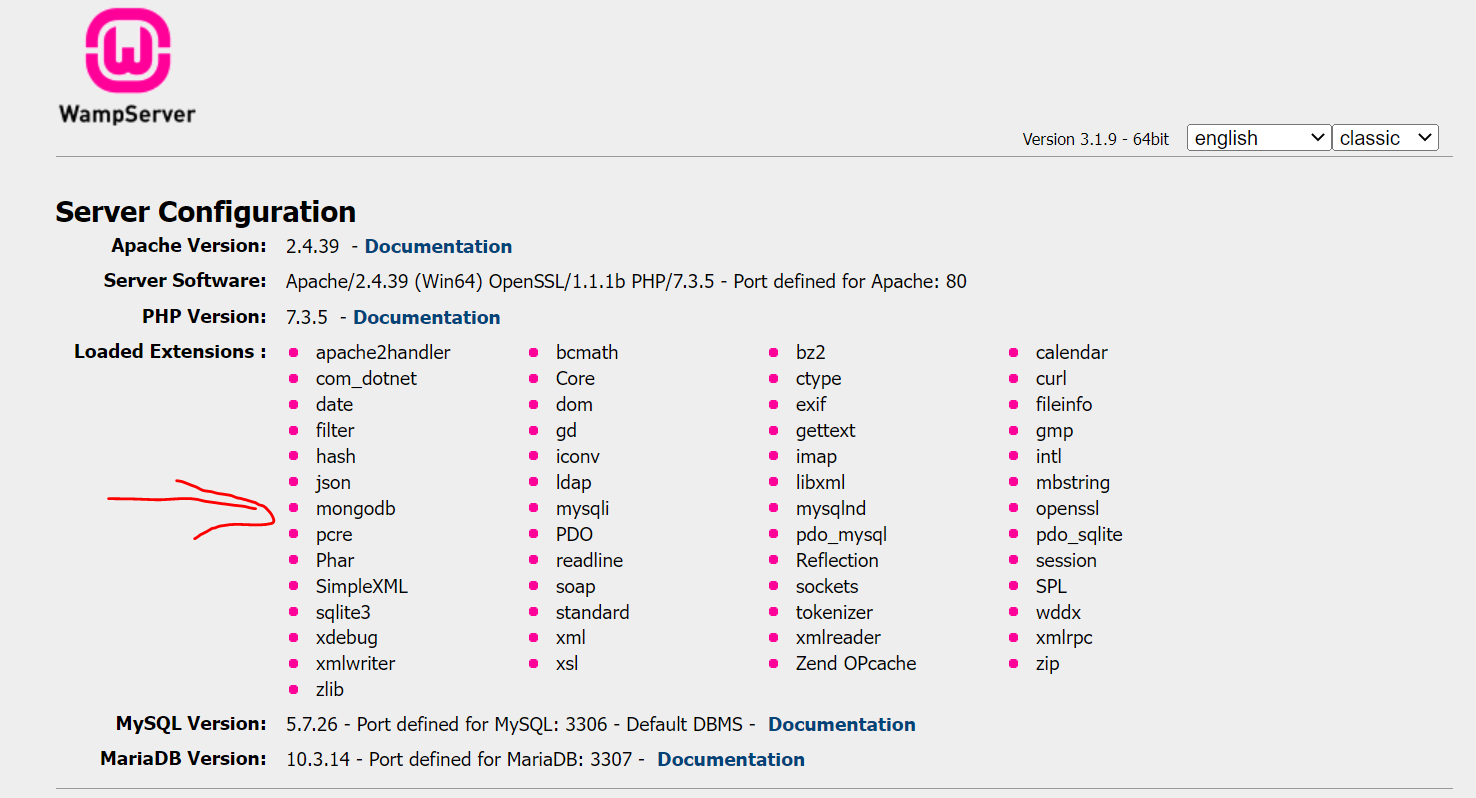
Task: Select the sqlite3 extension text
Action: [x=343, y=612]
